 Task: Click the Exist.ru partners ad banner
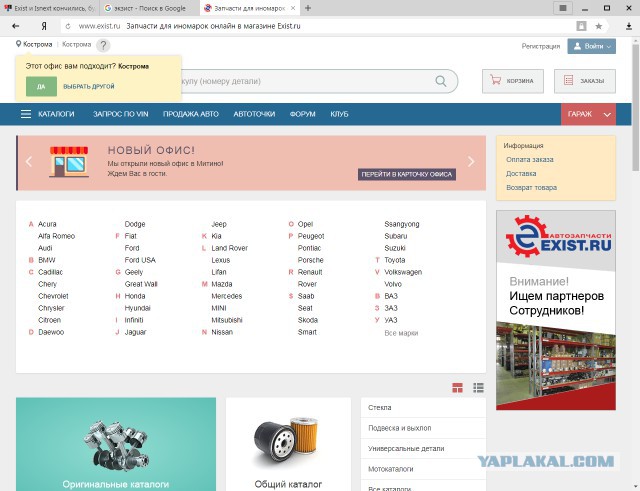coord(556,310)
